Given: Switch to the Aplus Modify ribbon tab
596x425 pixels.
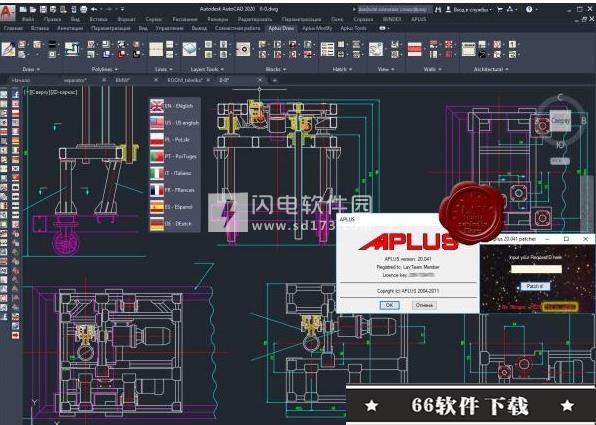Looking at the screenshot, I should [x=317, y=28].
